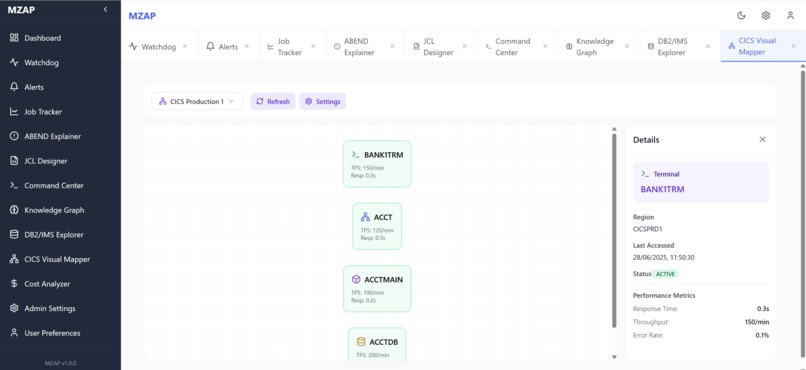Click the Knowledge Graph icon in sidebar
This screenshot has height=370, width=806.
click(x=14, y=210)
